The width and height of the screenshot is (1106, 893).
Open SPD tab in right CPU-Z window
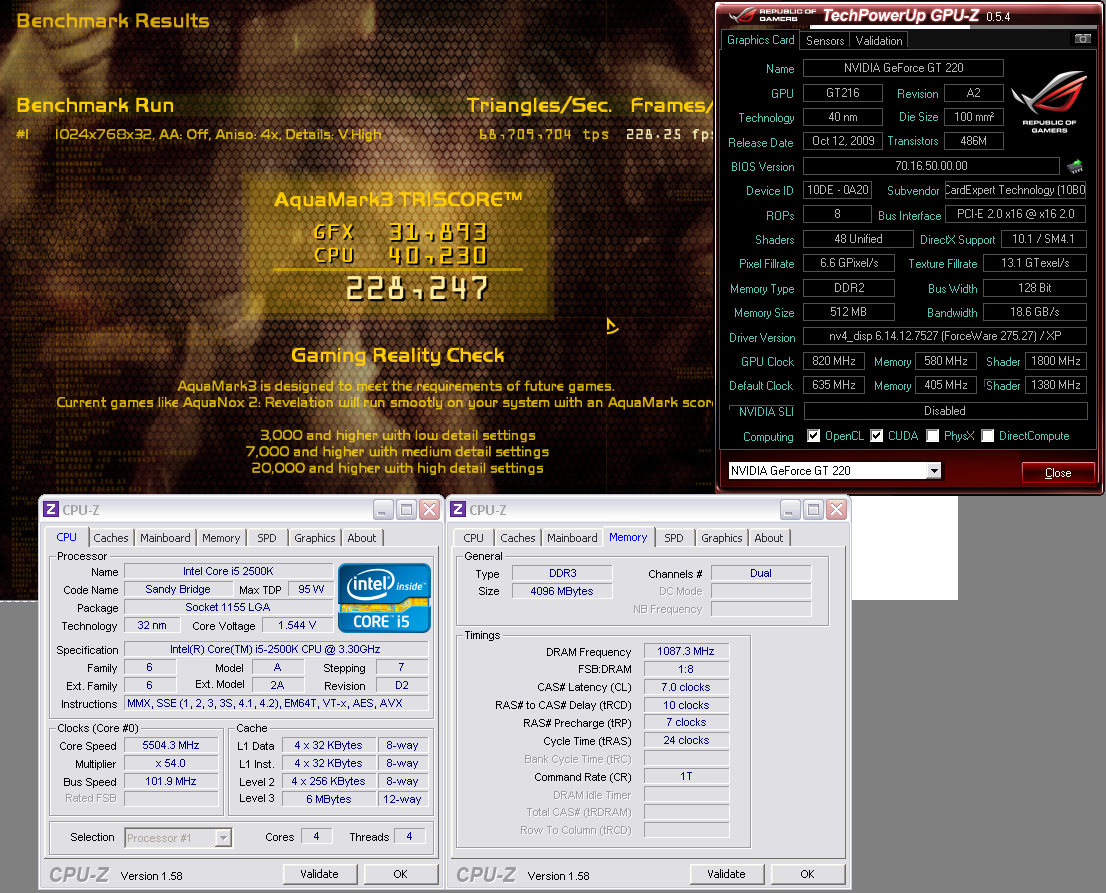[674, 537]
